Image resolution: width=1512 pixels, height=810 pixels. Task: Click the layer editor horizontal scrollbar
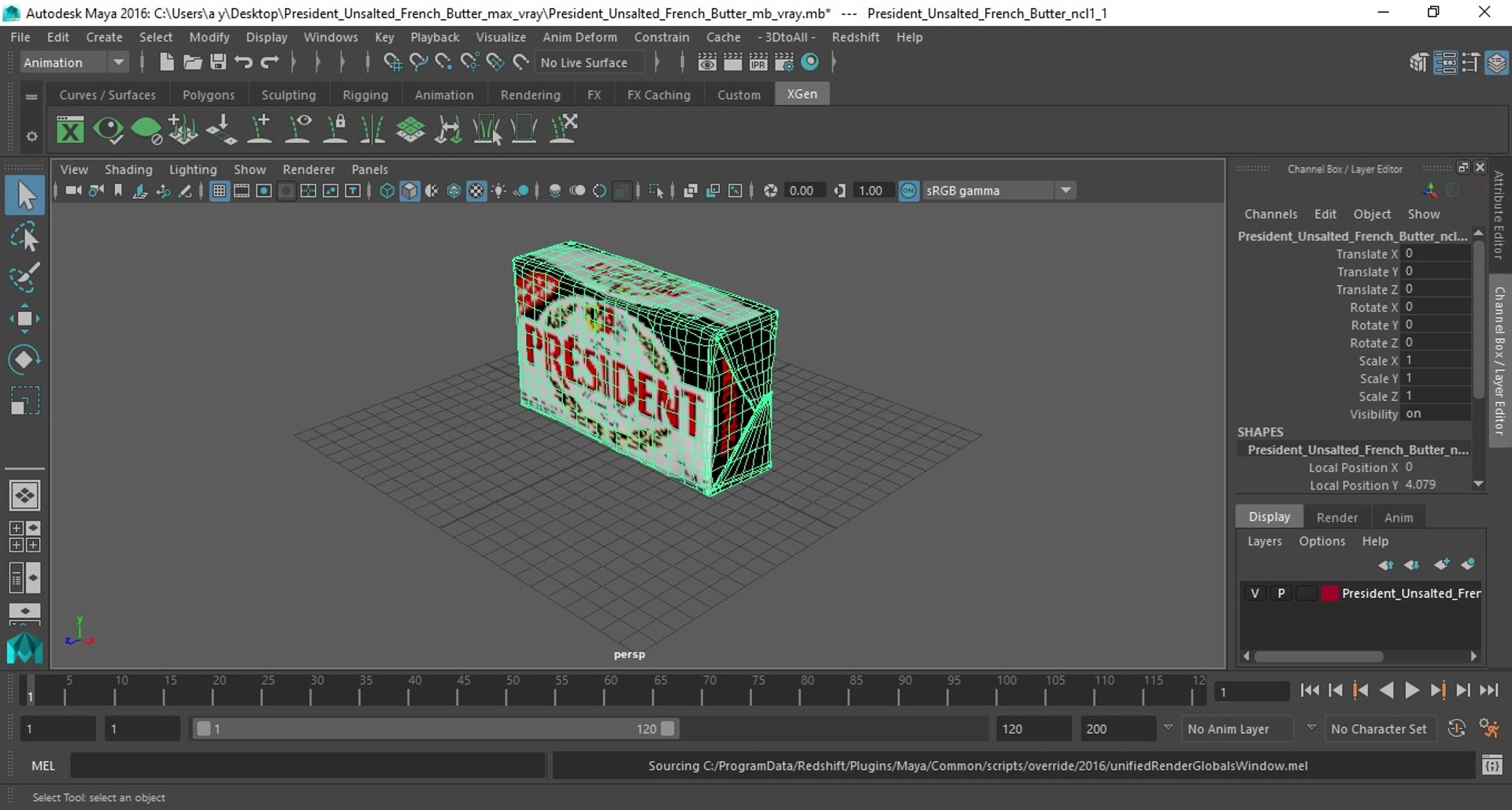click(x=1318, y=656)
